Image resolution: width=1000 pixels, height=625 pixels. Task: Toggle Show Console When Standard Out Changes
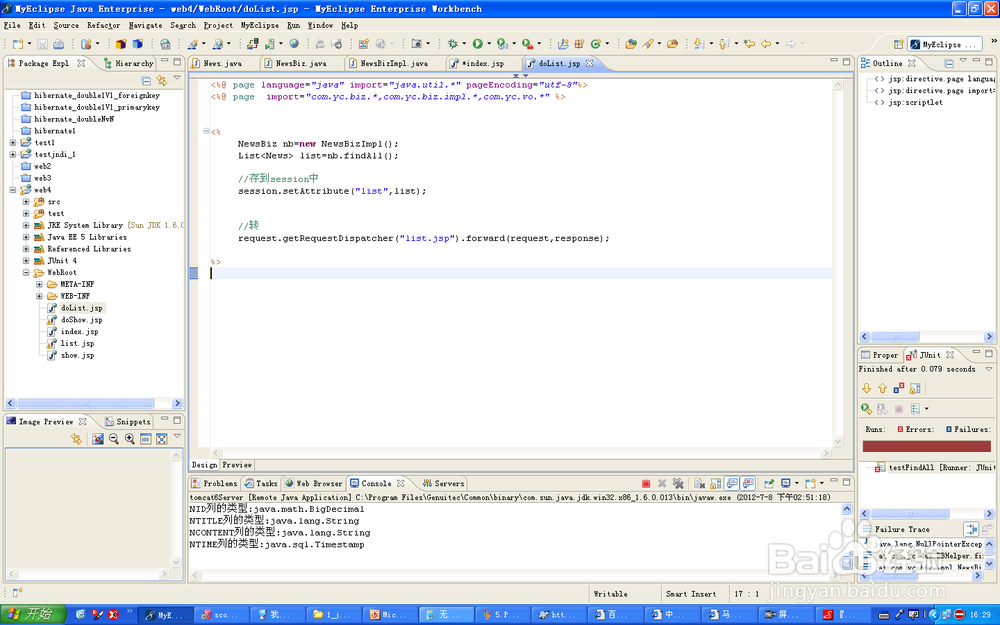pos(732,483)
